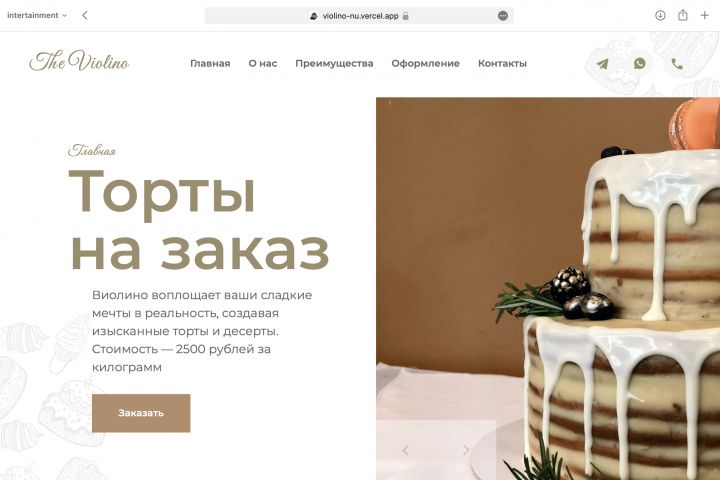Go back with the browser back arrow

click(84, 16)
